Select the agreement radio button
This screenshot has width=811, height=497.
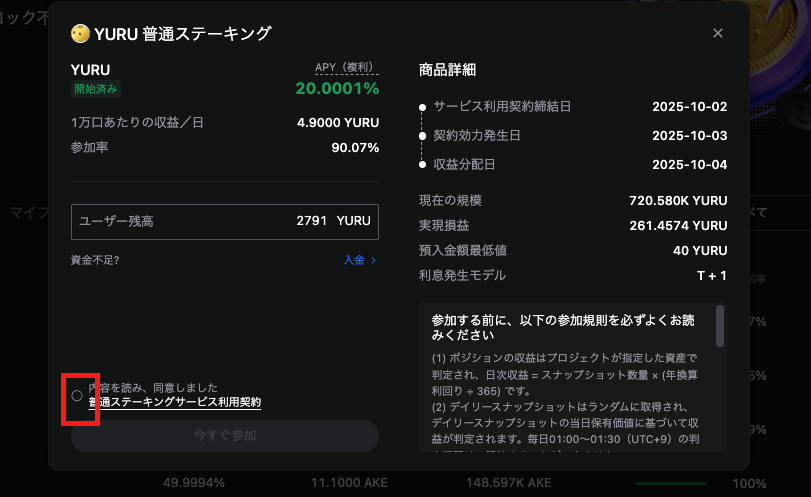pyautogui.click(x=77, y=395)
